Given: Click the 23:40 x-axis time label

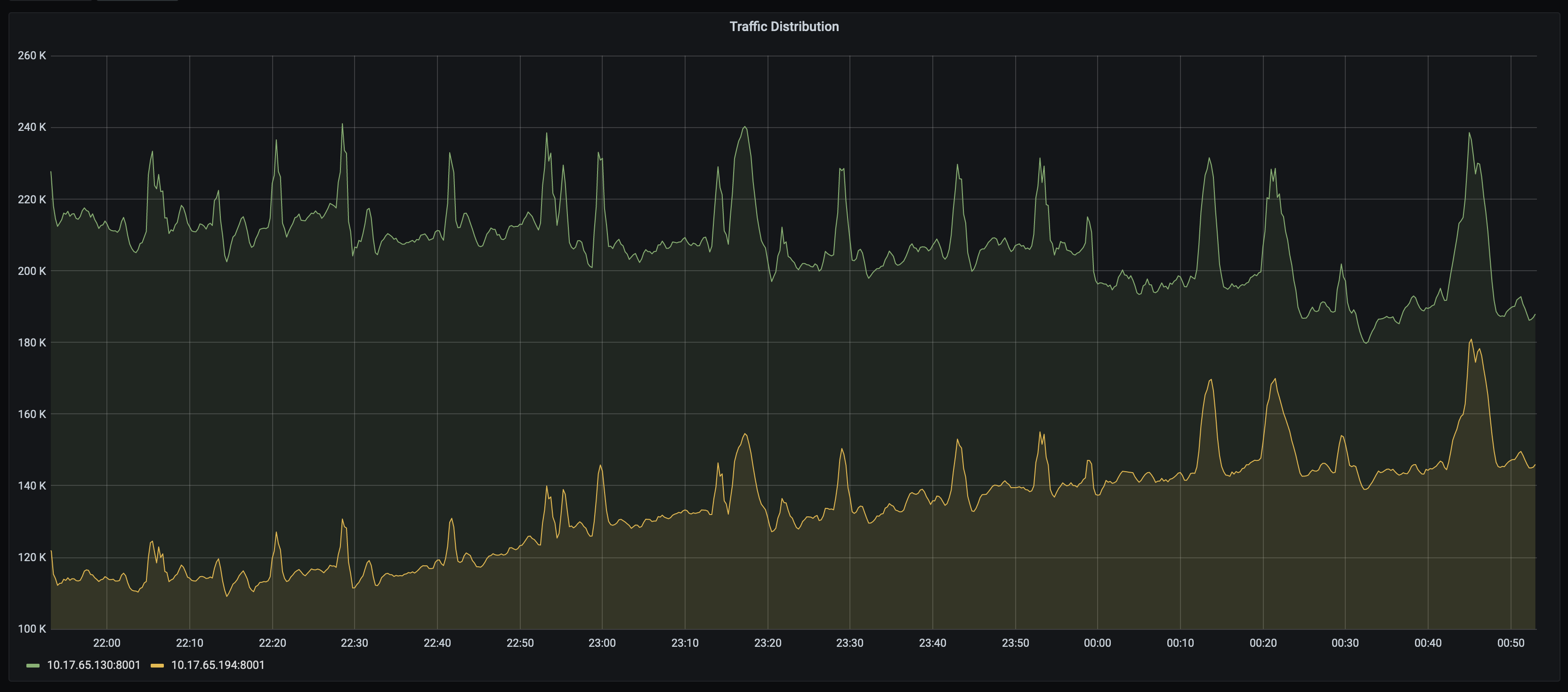Looking at the screenshot, I should (x=932, y=643).
